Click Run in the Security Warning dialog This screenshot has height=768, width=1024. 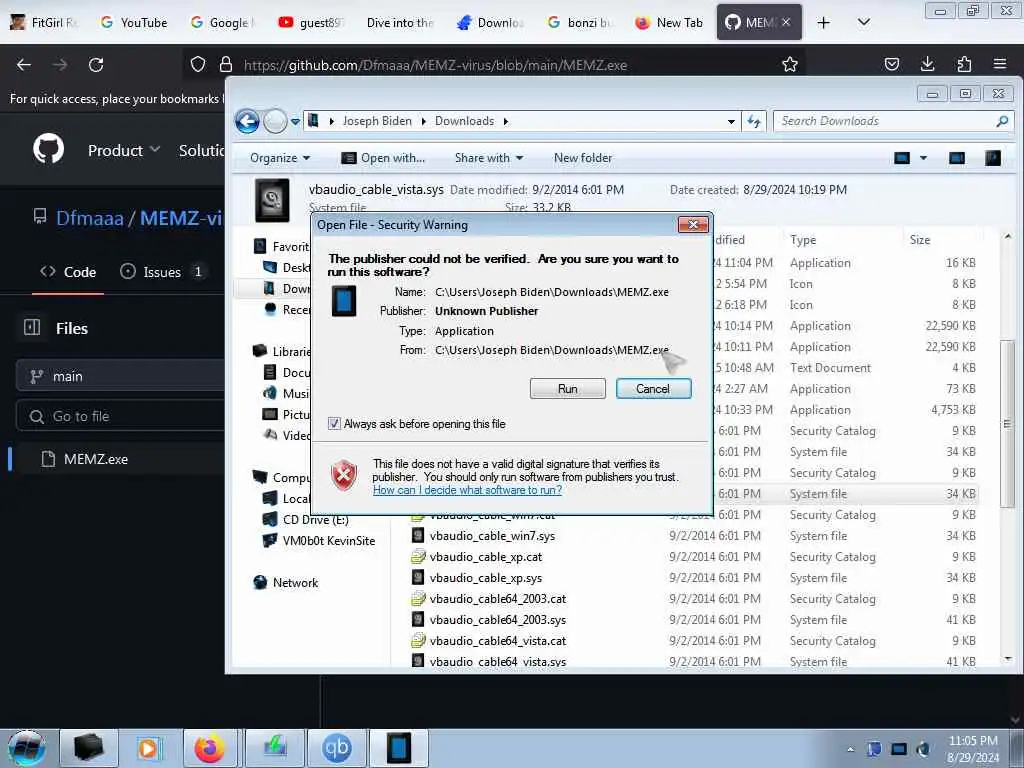(568, 389)
